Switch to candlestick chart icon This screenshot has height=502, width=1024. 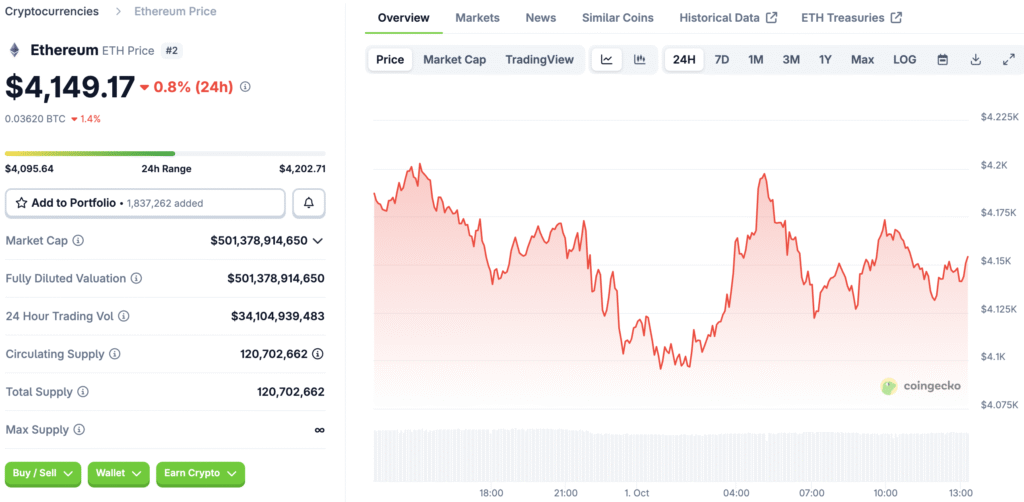point(639,60)
